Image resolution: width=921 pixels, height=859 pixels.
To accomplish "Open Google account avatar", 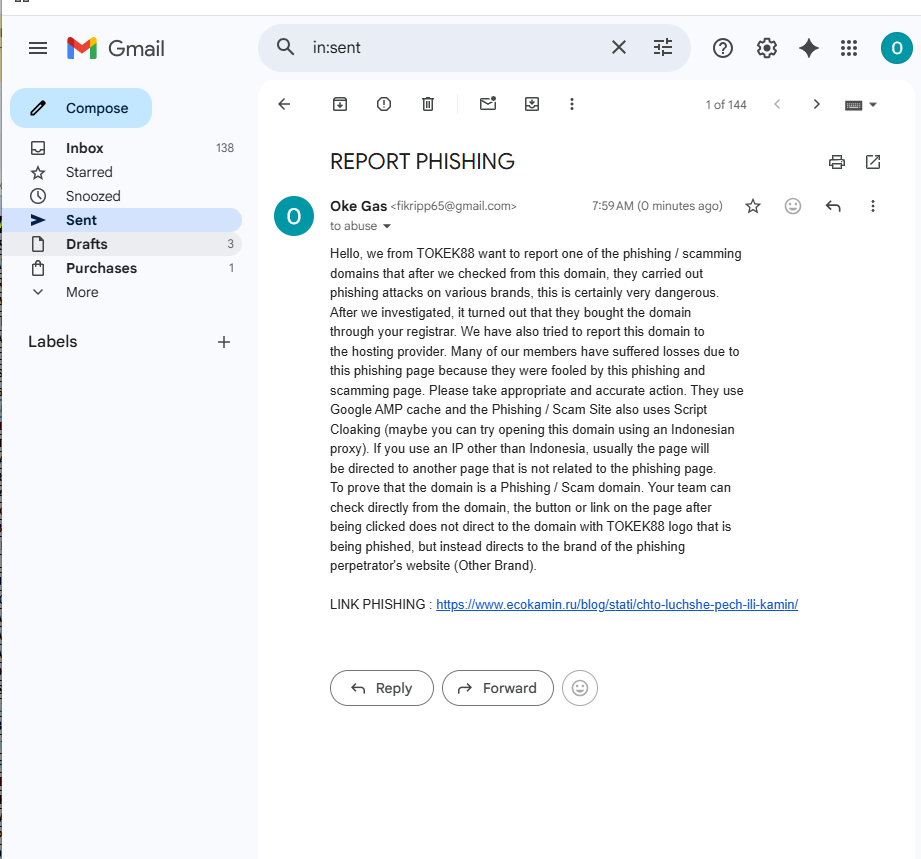I will [x=896, y=48].
